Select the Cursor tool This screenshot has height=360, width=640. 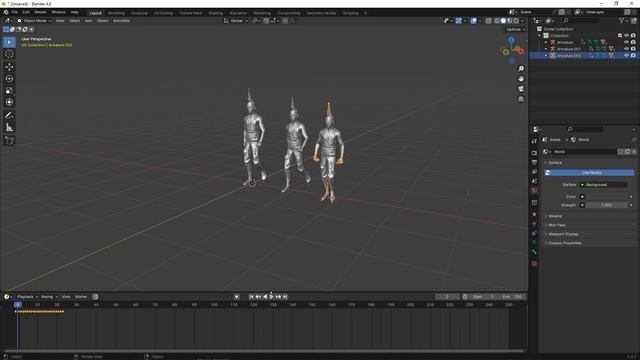tap(9, 54)
